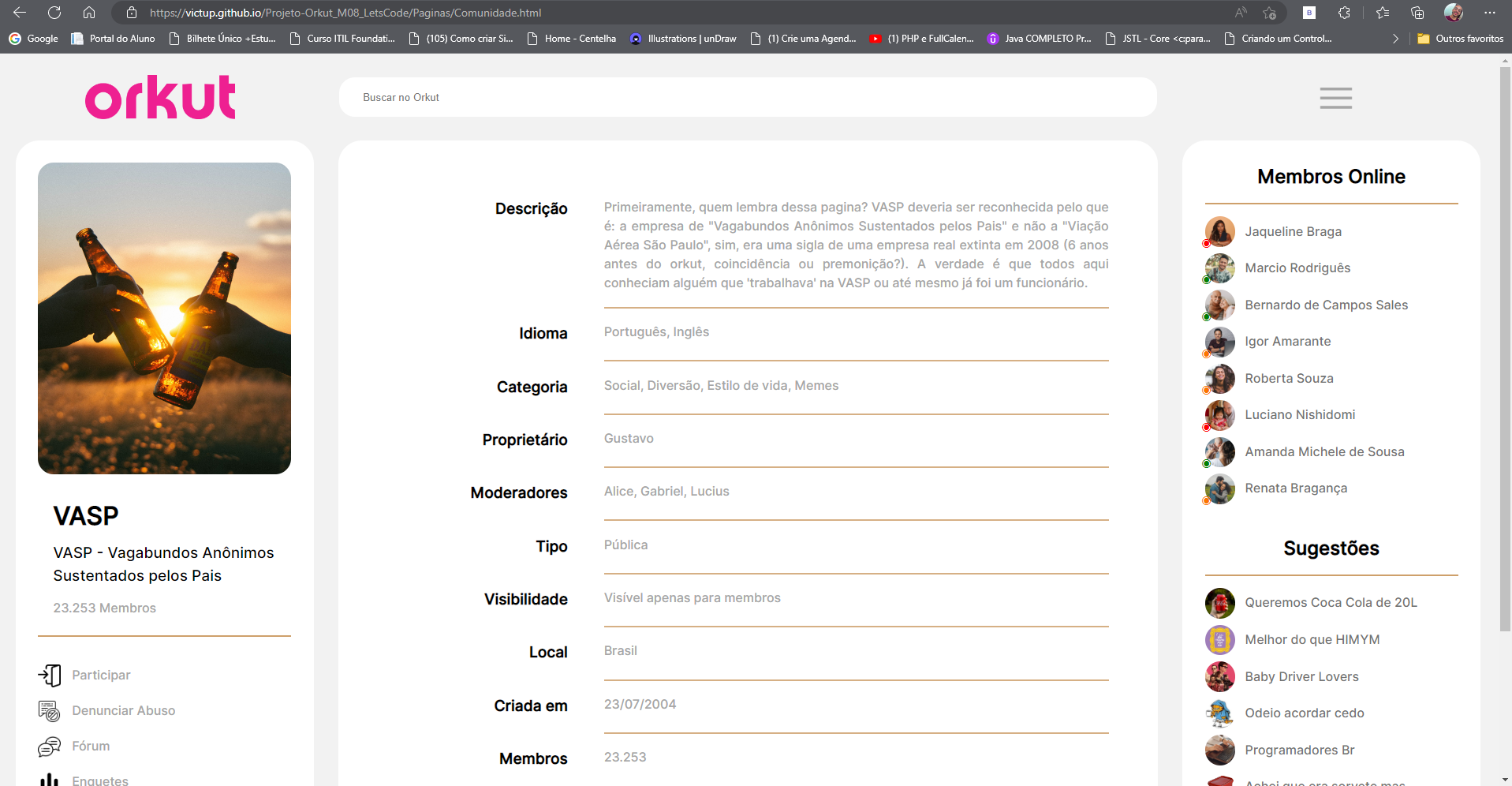Click the Denunciar Abuso report icon
Viewport: 1512px width, 786px height.
click(x=49, y=710)
